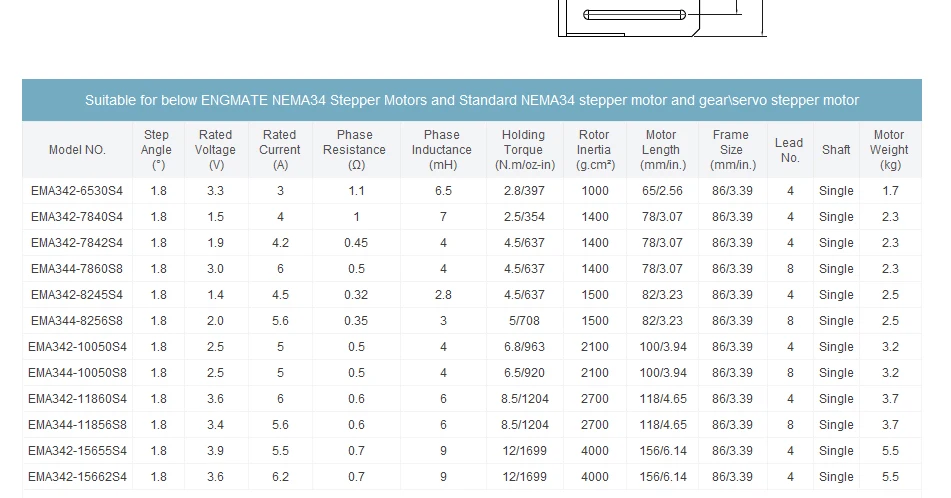Select the EMA344-7860S8 row label
This screenshot has height=498, width=951.
[x=77, y=269]
